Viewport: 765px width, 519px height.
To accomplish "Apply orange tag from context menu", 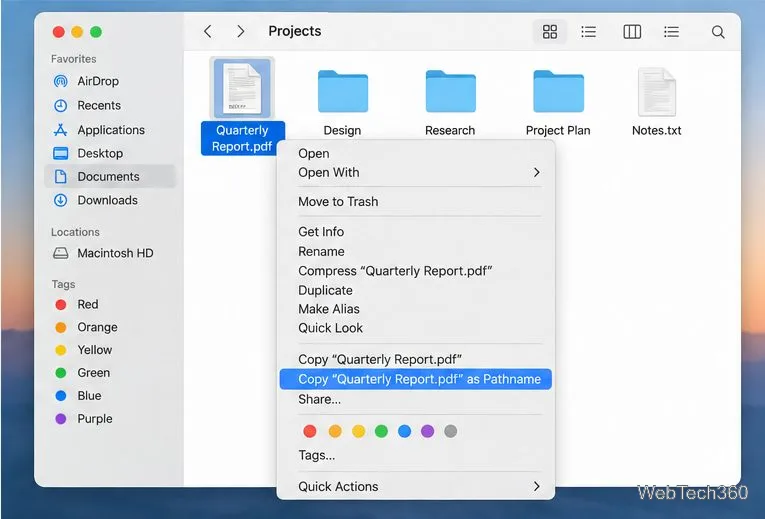I will 335,431.
